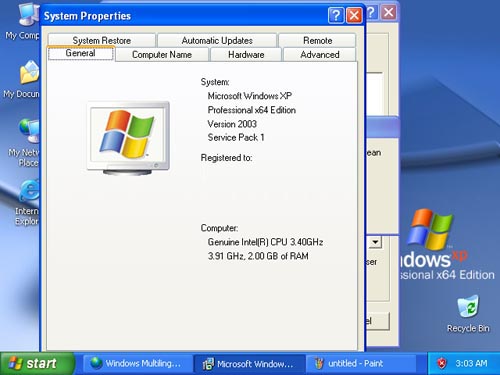Close the System Properties dialog
500x375 pixels.
[x=354, y=15]
